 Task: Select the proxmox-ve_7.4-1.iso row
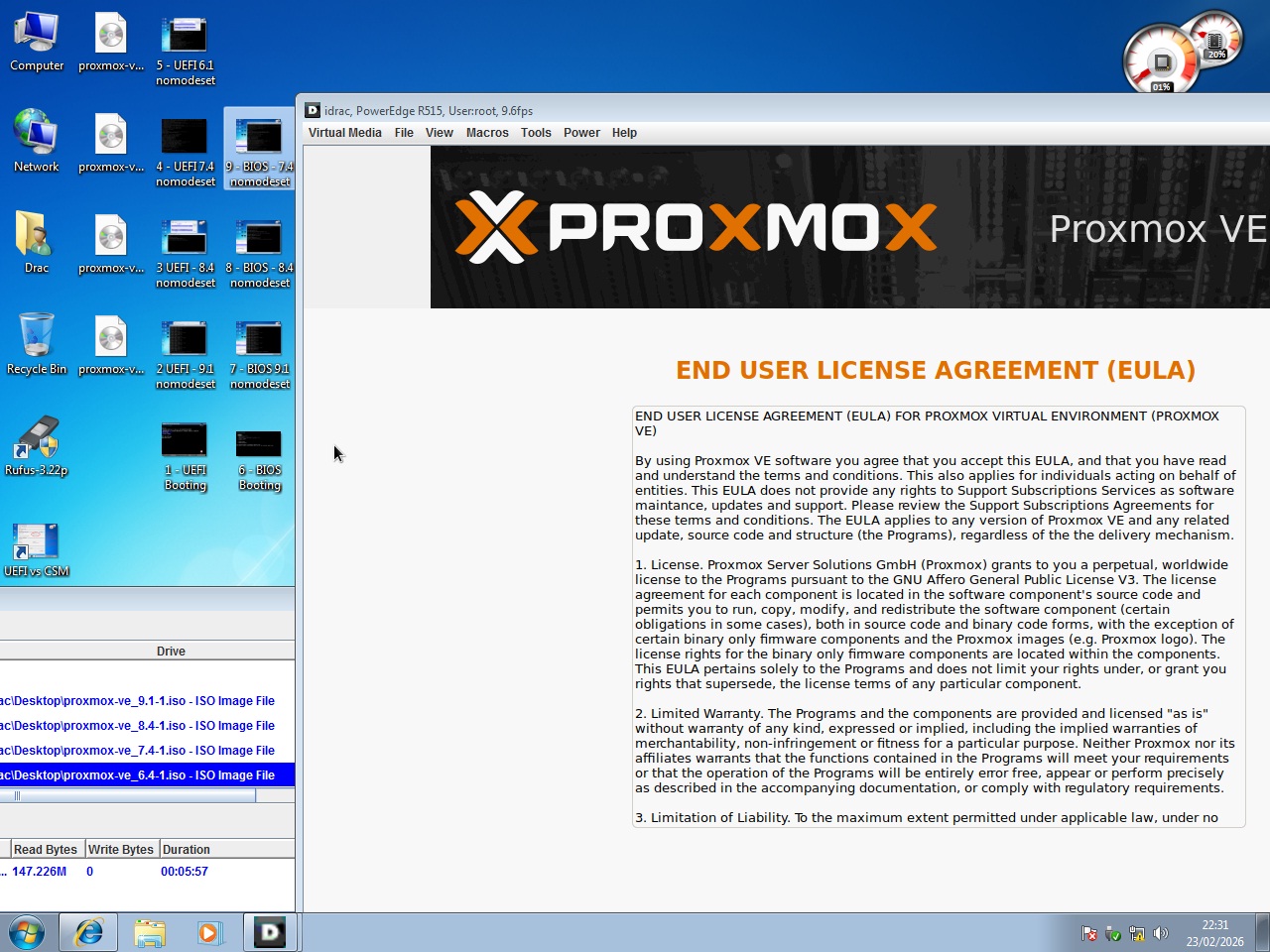tap(147, 751)
